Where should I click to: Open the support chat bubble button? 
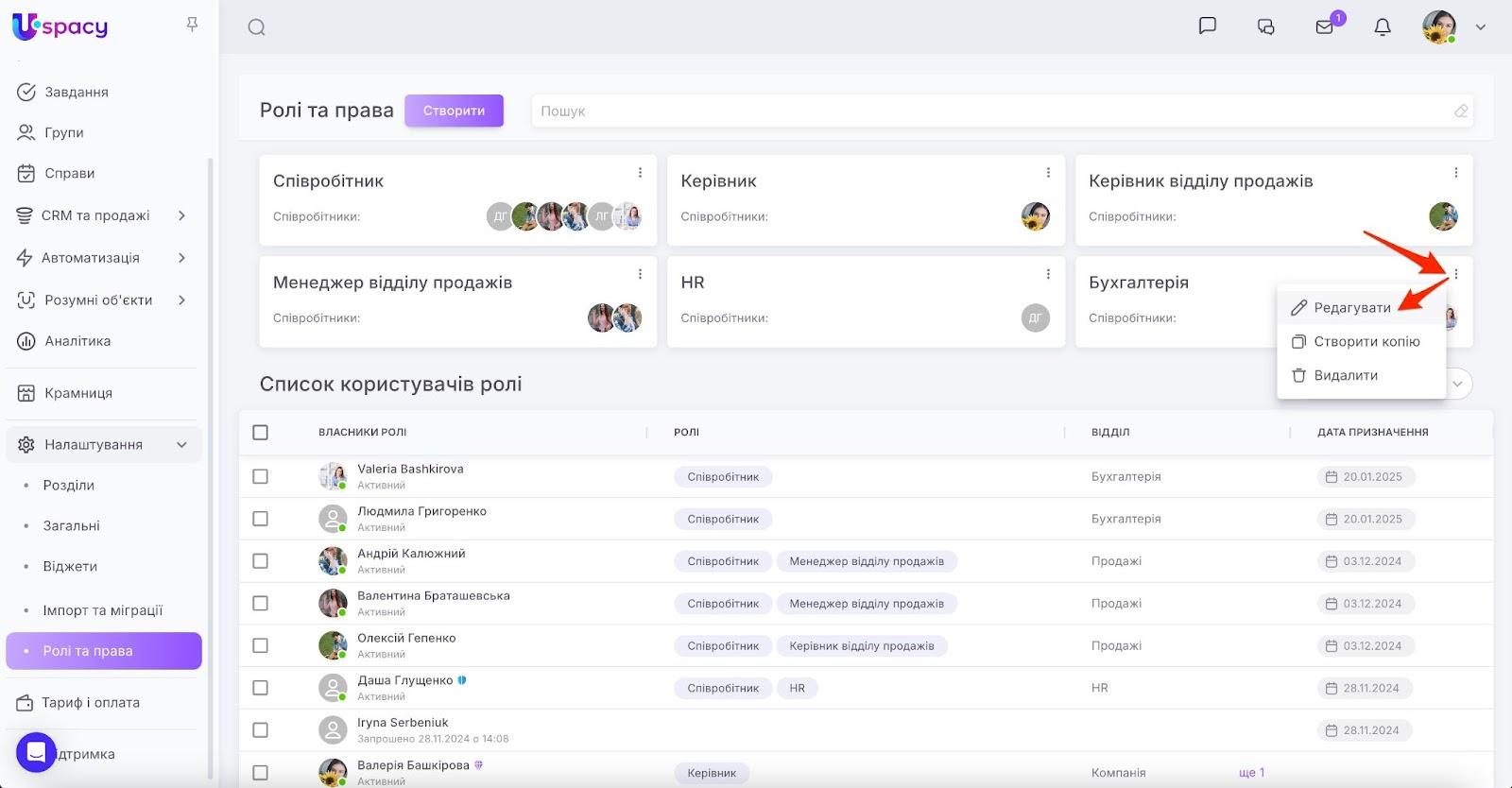pos(36,752)
